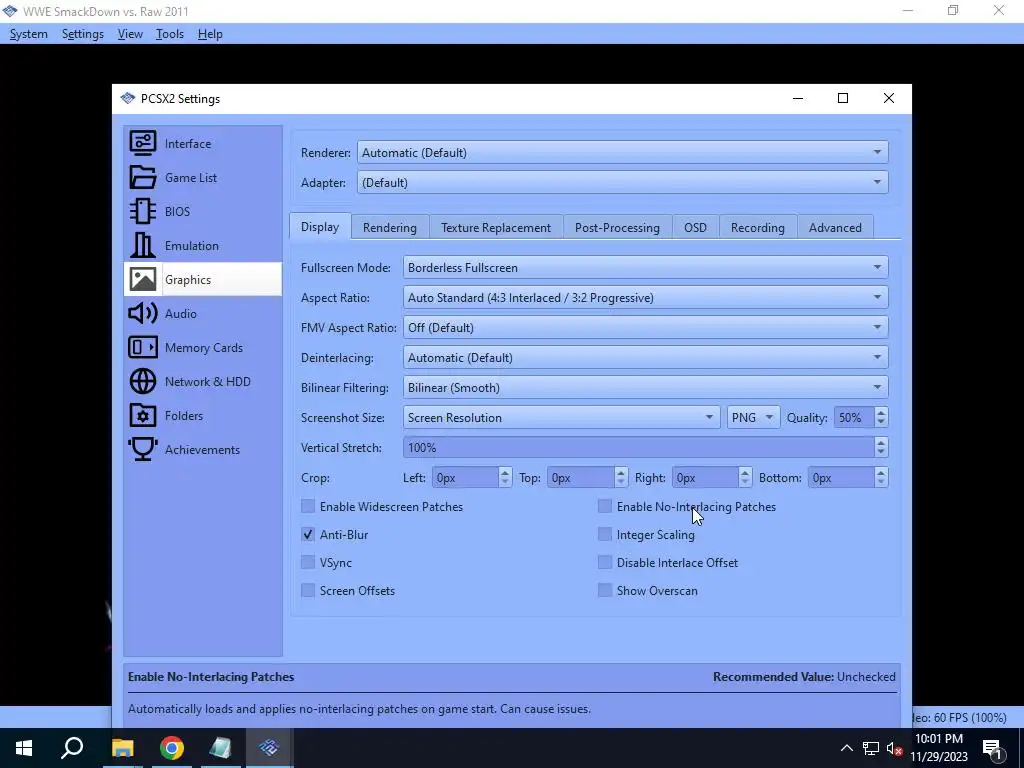The image size is (1024, 768).
Task: Check Disable Interlace Offset
Action: [x=605, y=562]
